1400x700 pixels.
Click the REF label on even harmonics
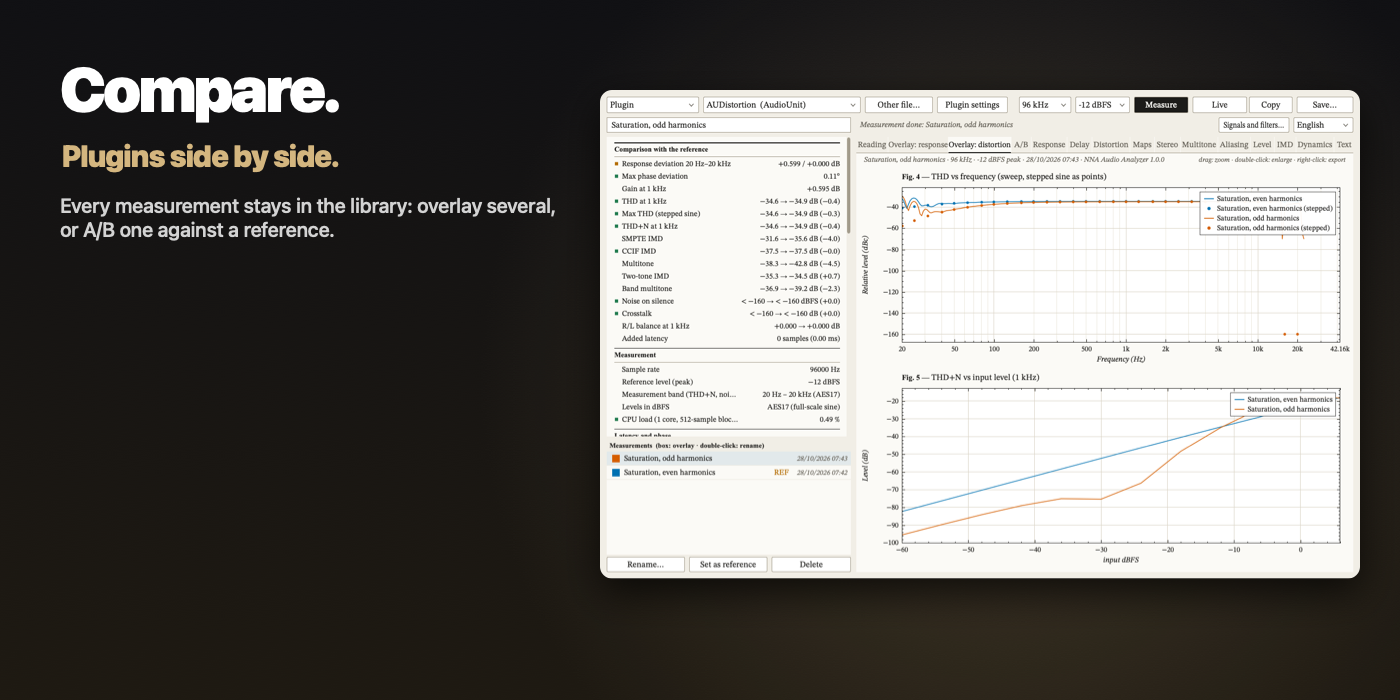pyautogui.click(x=781, y=472)
